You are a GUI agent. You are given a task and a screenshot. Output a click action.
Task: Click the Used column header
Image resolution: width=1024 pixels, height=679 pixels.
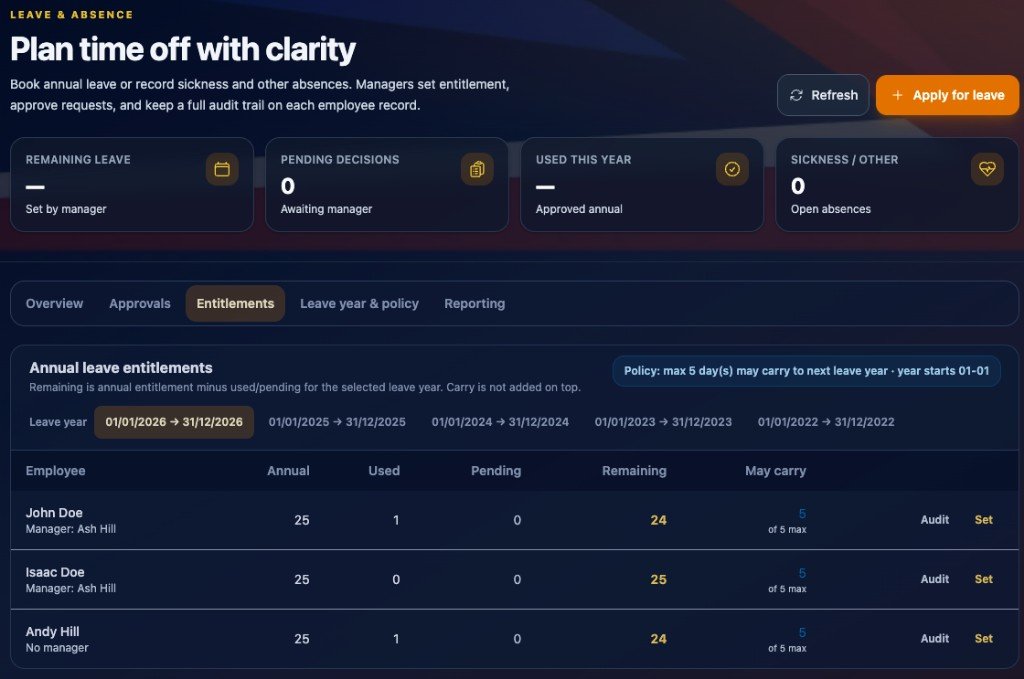tap(384, 471)
